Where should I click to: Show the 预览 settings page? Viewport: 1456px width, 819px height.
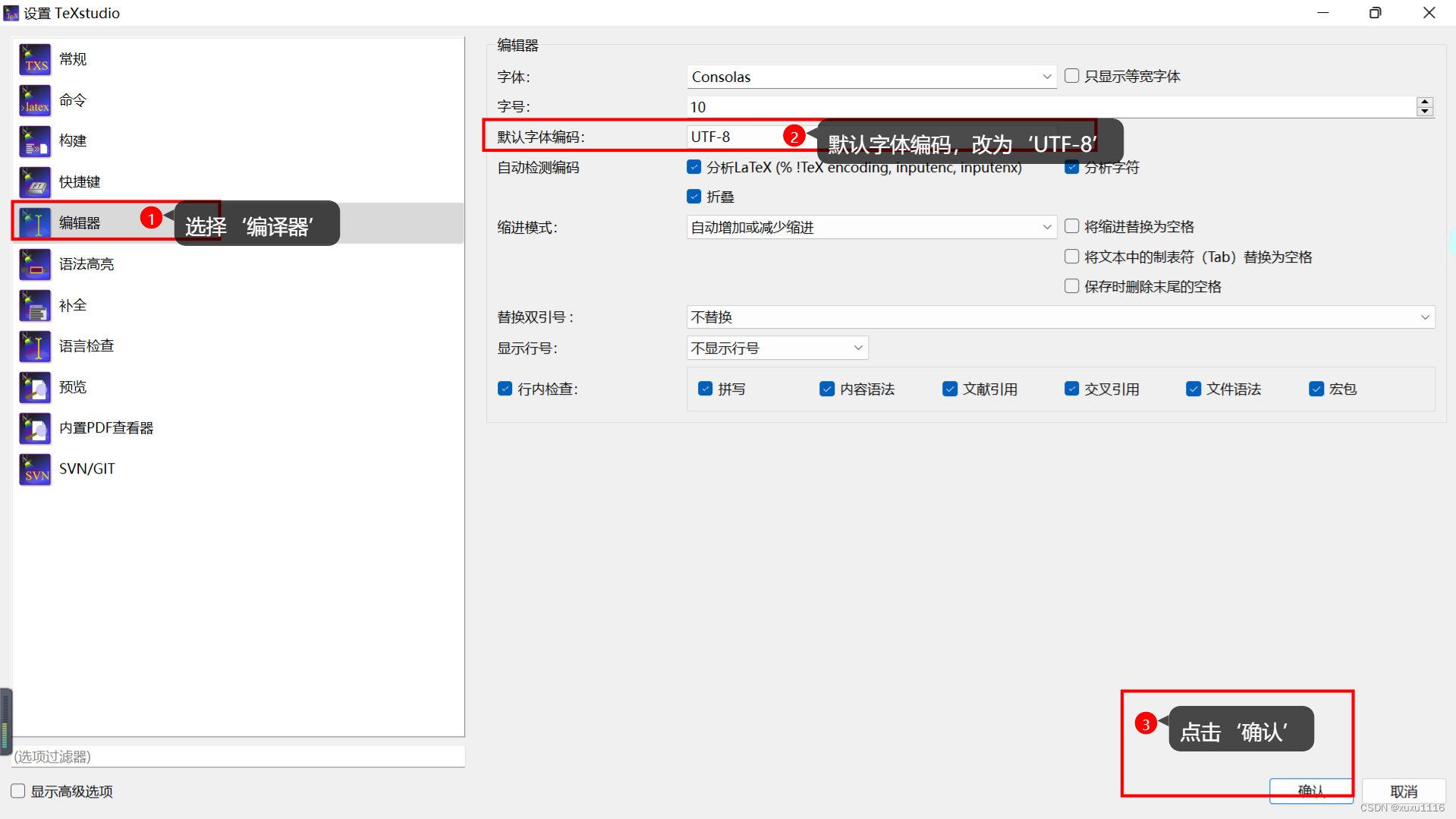237,387
